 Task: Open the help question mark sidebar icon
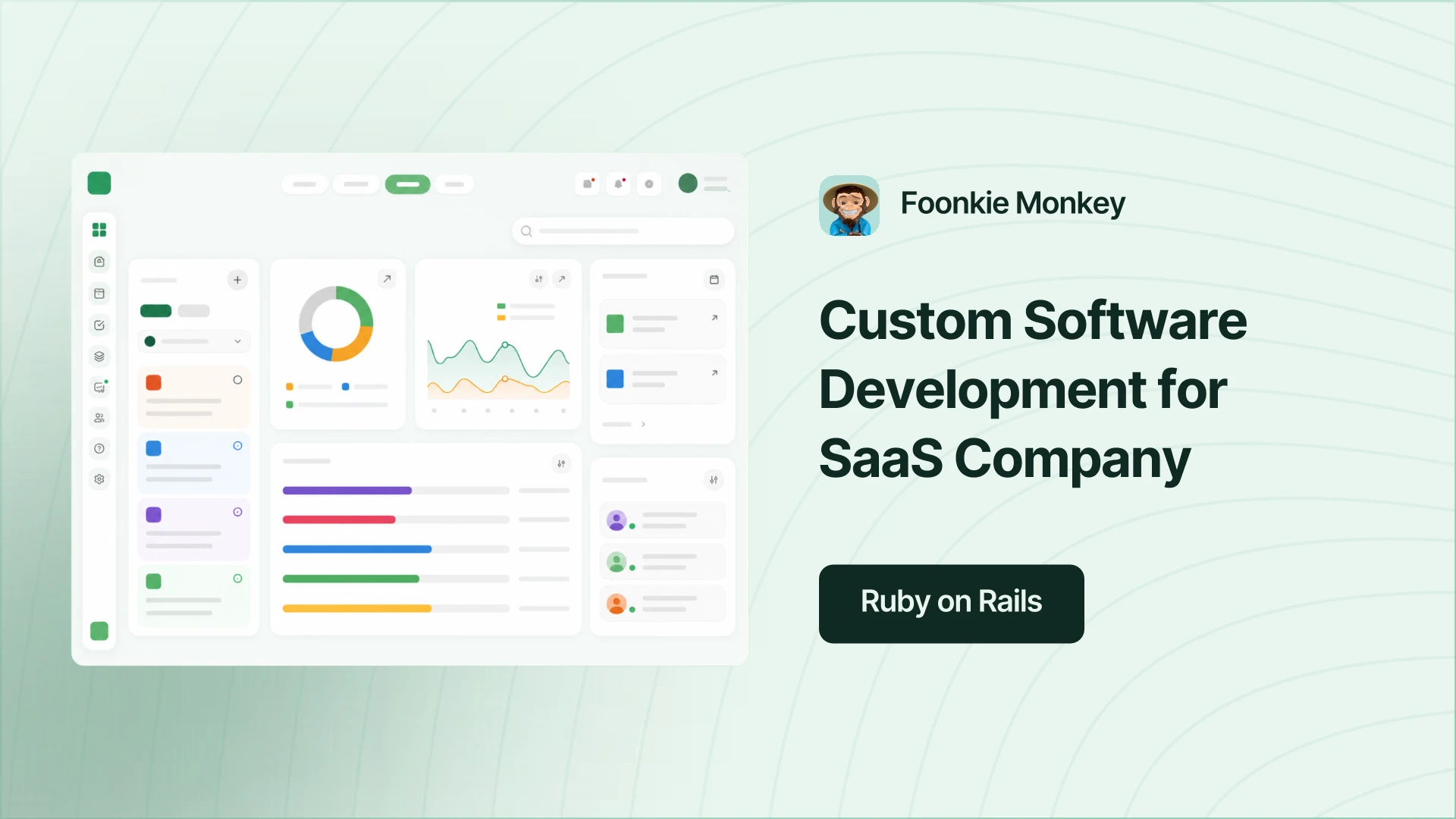point(99,449)
